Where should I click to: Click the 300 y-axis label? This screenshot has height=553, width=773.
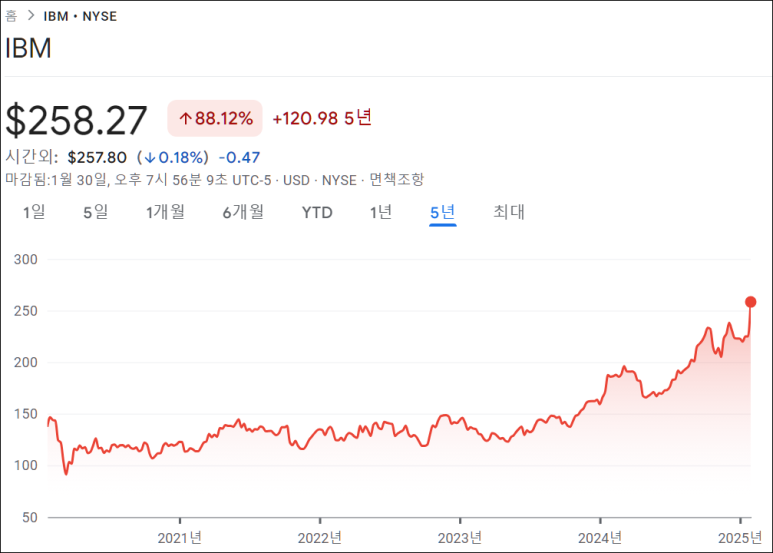click(x=26, y=259)
